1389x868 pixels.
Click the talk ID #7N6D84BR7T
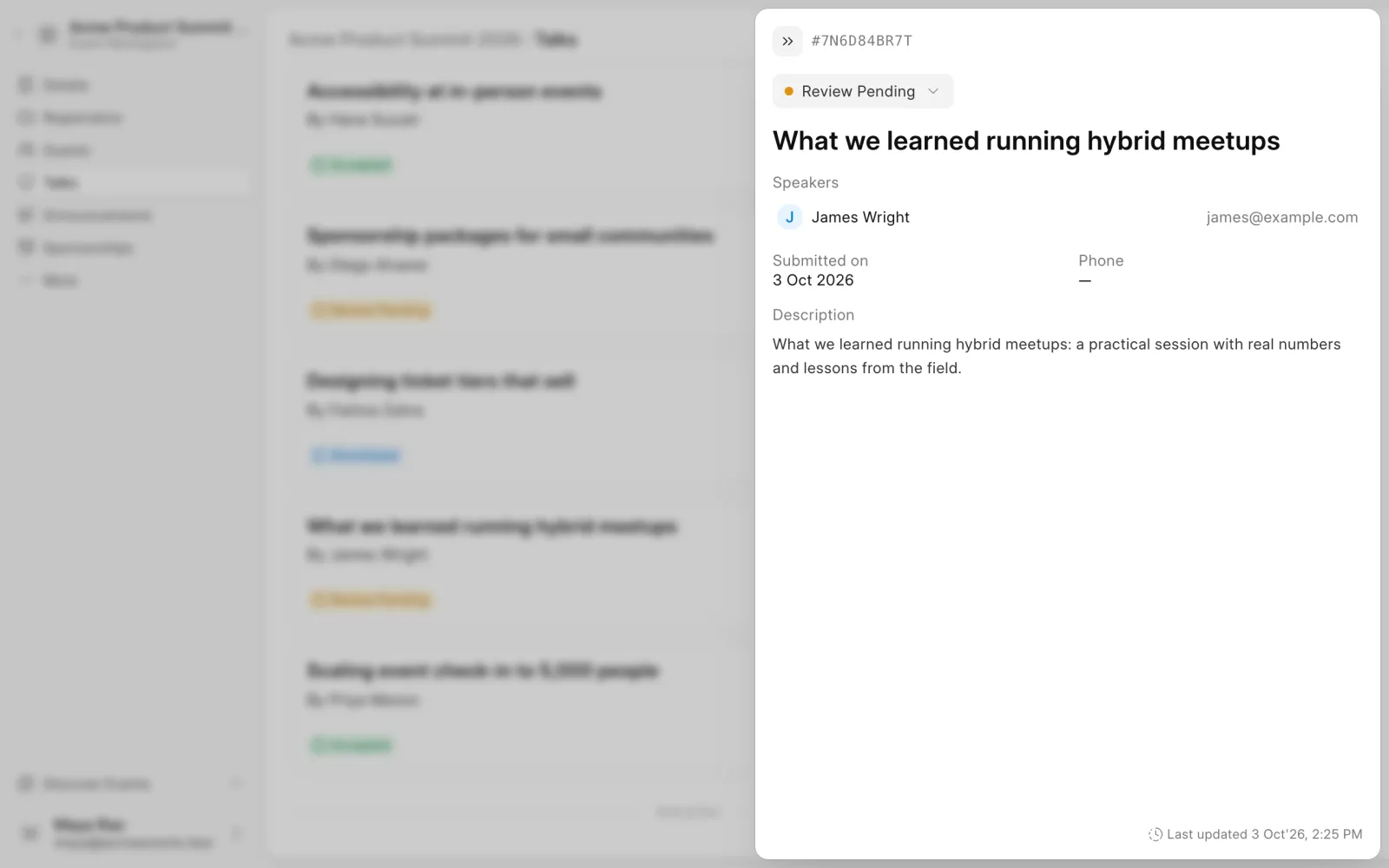(x=861, y=41)
